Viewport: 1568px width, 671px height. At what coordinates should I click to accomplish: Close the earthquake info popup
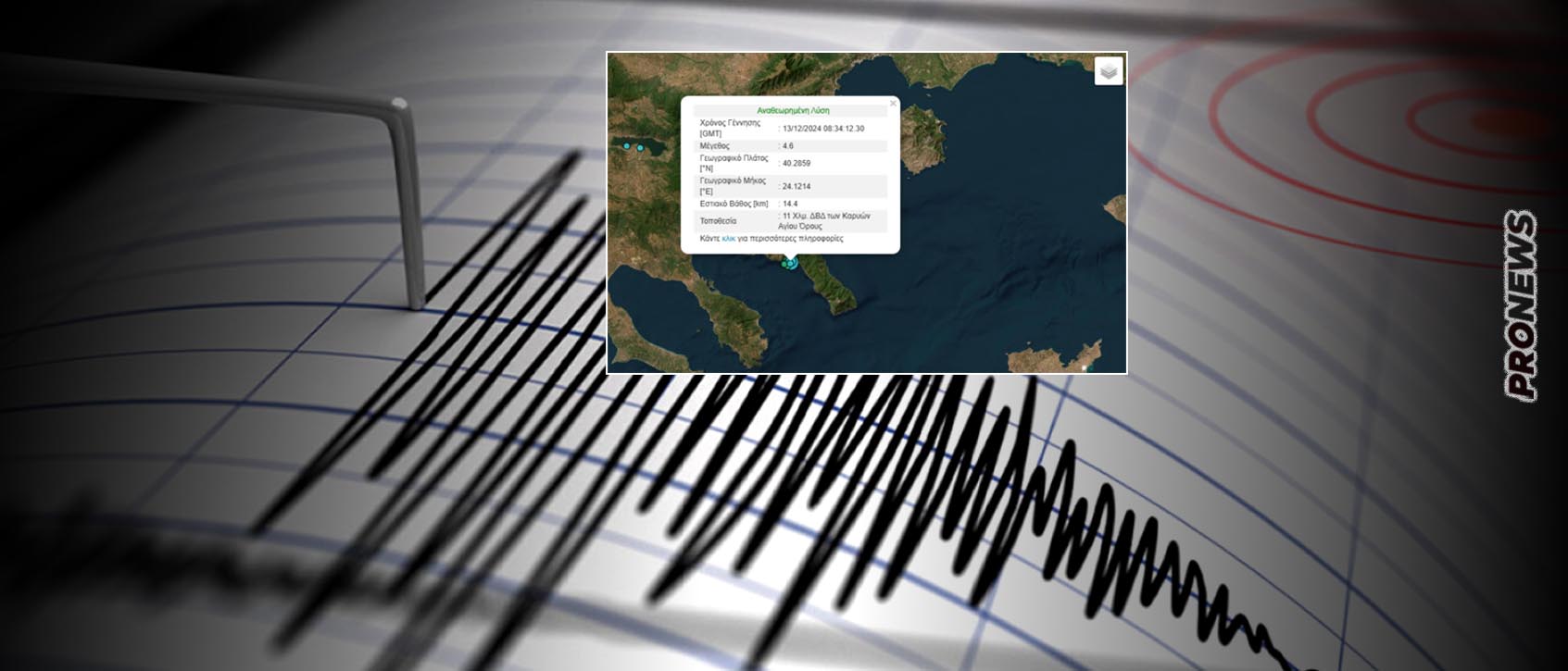click(x=893, y=104)
